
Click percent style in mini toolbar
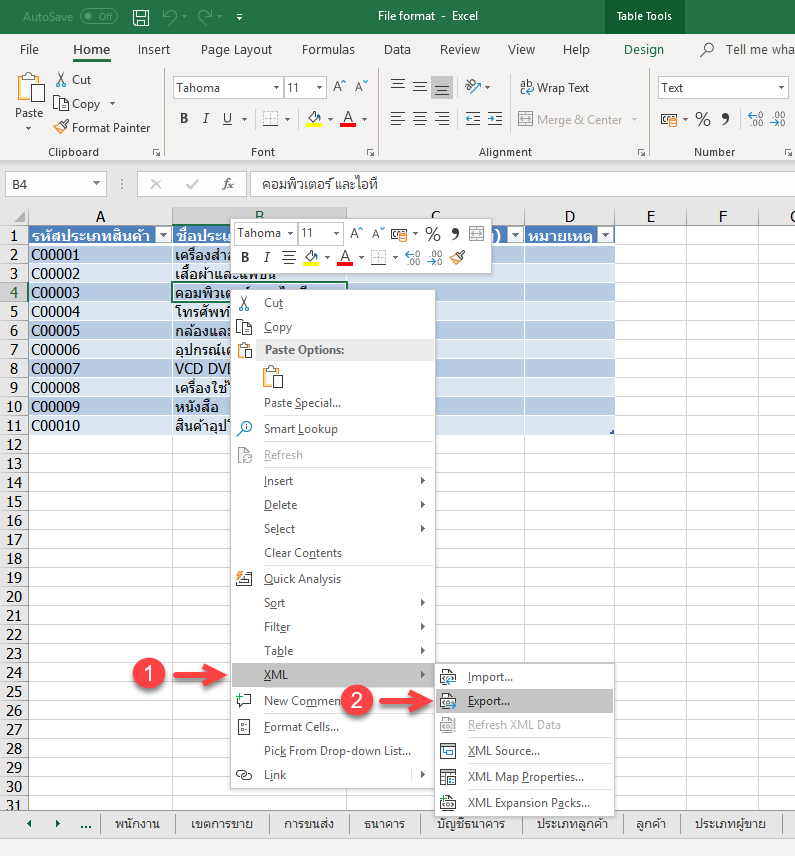click(x=433, y=234)
